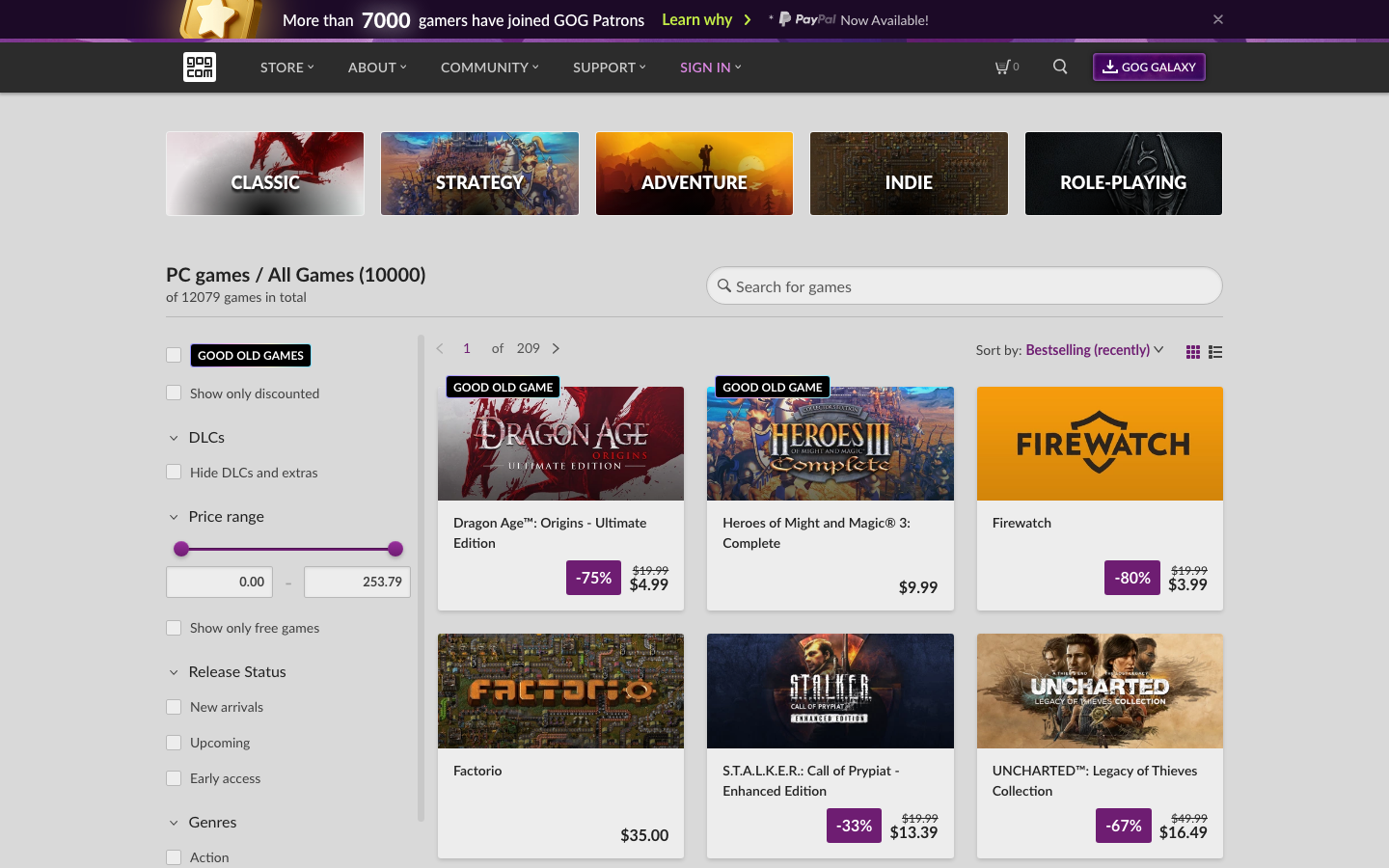Open the STORE menu

tap(287, 68)
